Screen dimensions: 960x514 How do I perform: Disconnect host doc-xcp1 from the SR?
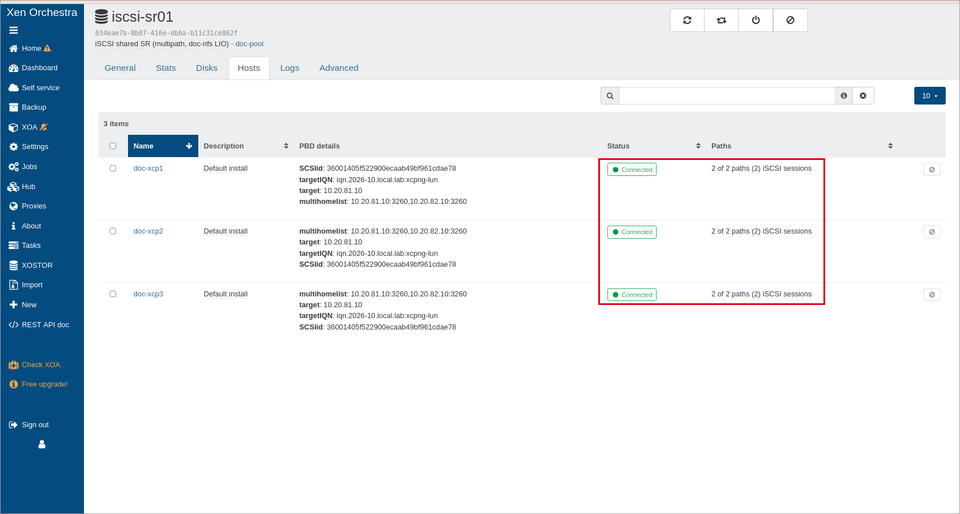tap(932, 169)
